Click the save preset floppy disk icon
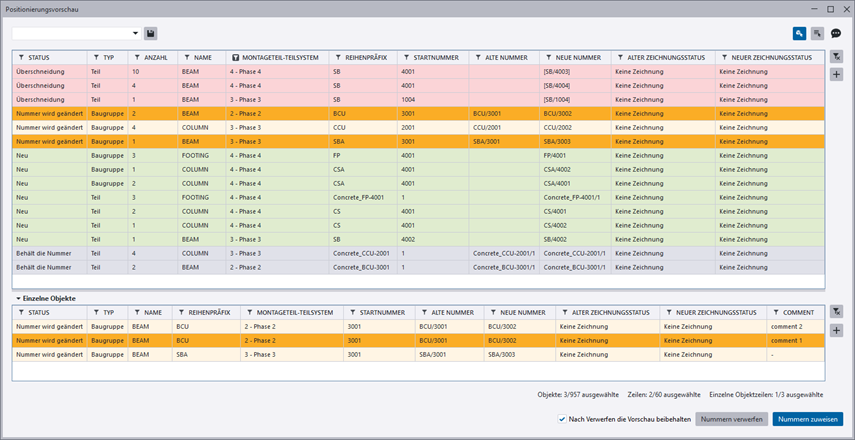Viewport: 855px width, 441px height. click(151, 34)
